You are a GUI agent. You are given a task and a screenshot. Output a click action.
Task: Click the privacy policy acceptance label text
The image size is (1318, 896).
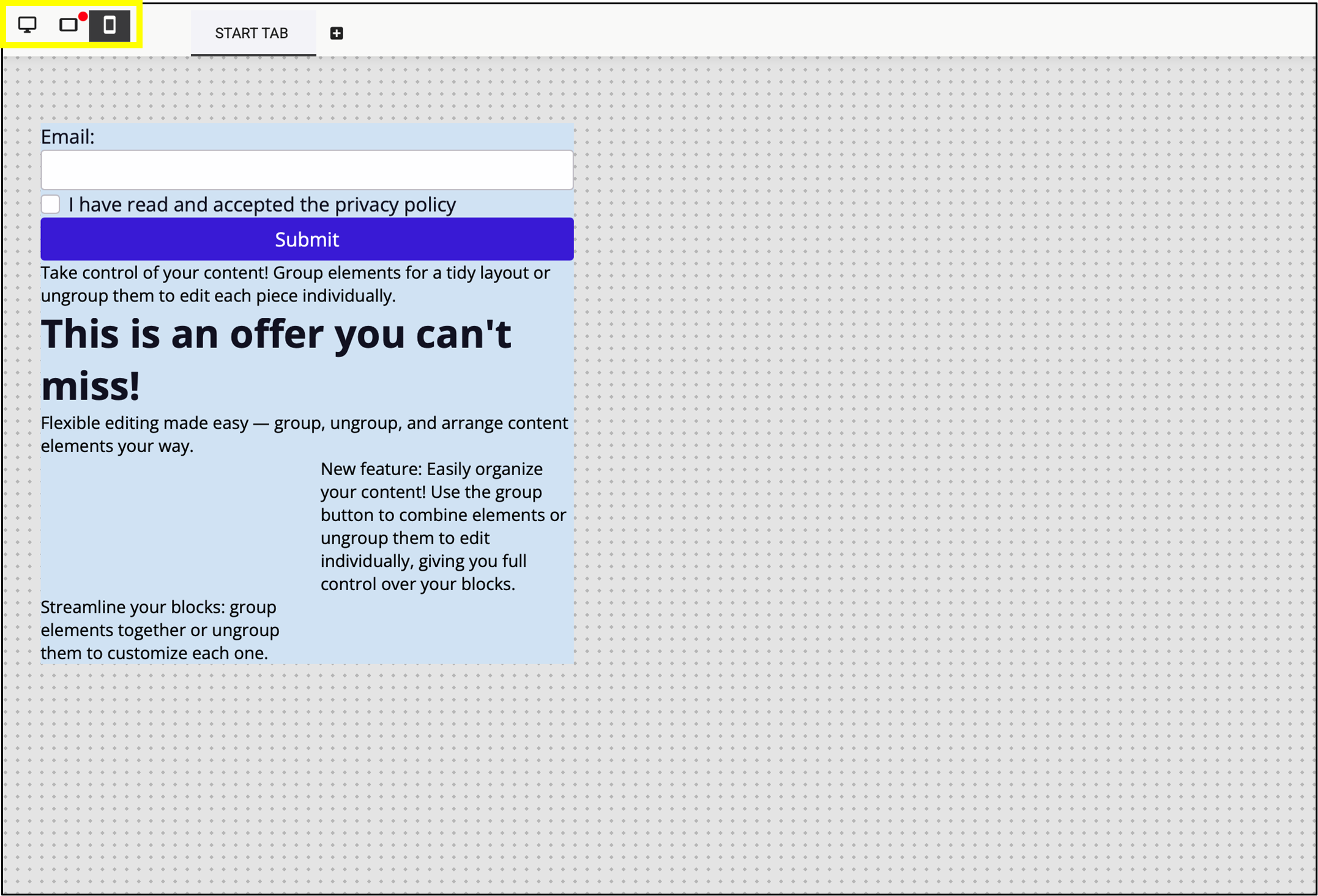tap(262, 204)
